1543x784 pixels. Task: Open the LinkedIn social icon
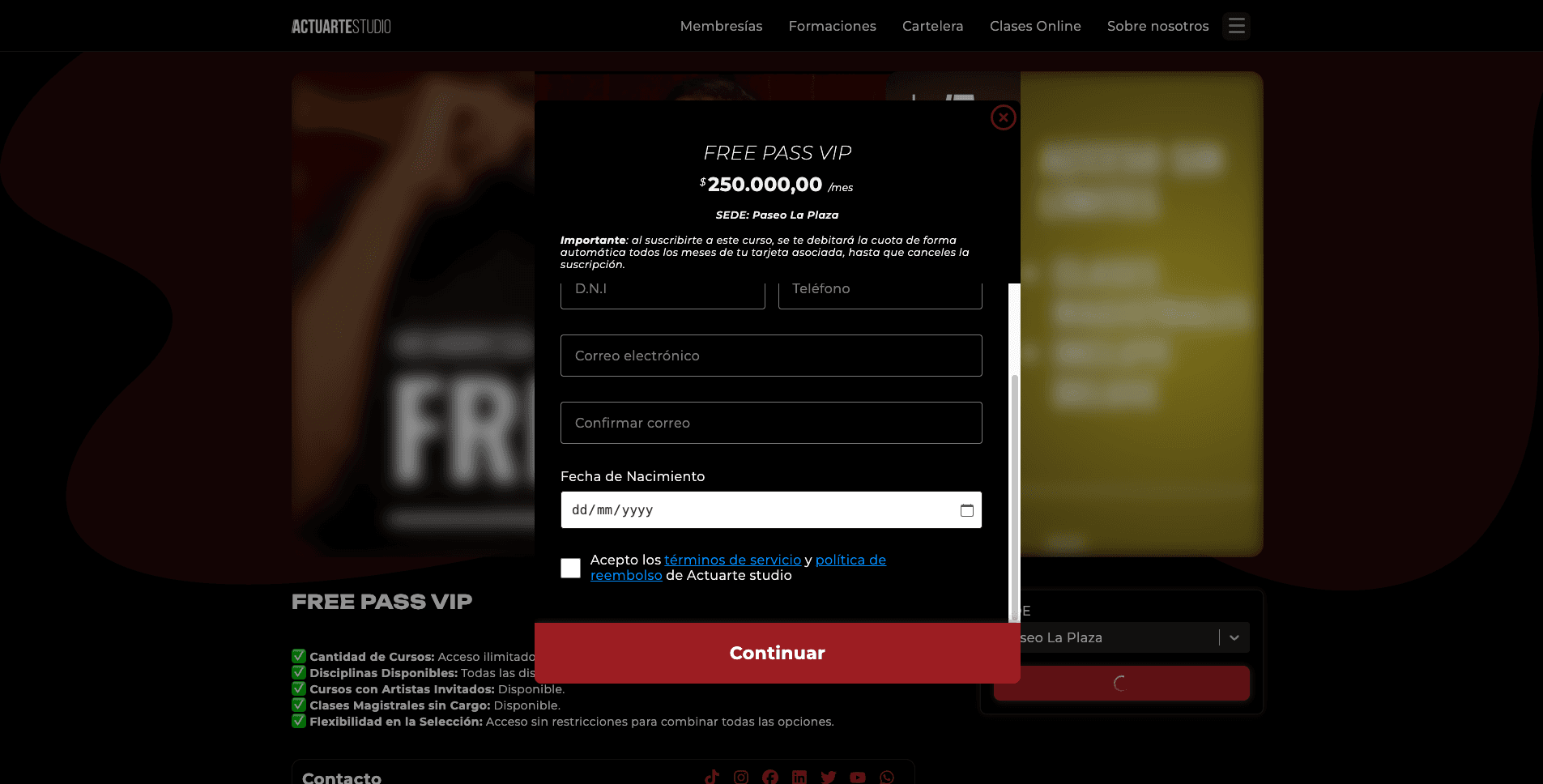coord(799,777)
